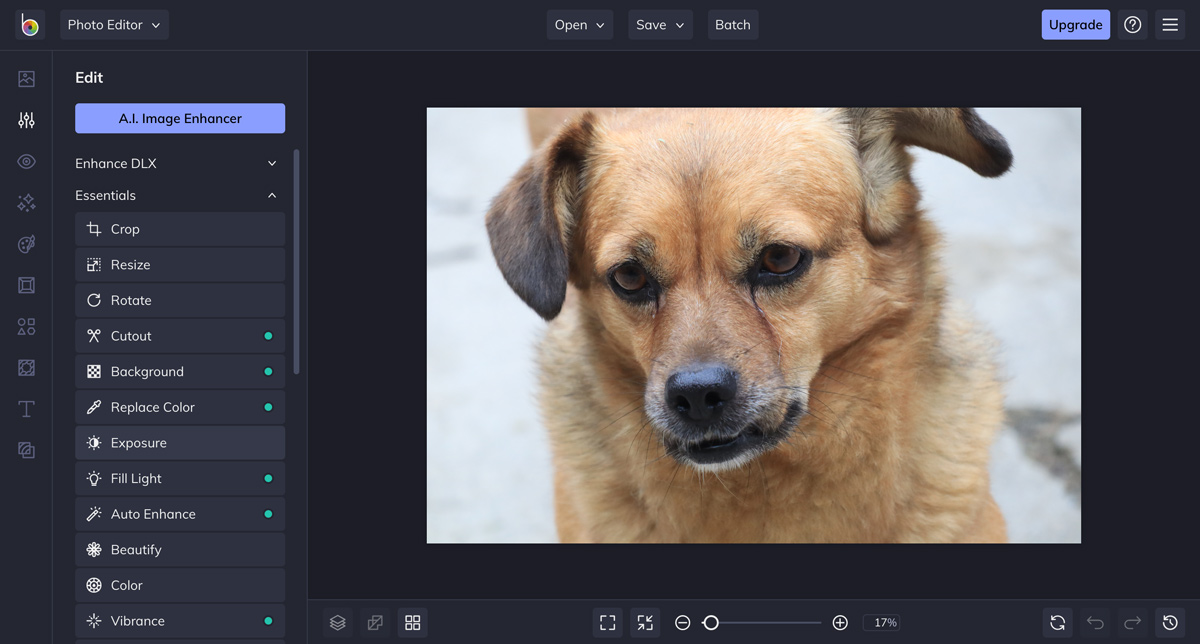Screen dimensions: 1200x644
Task: Select the Exposure option
Action: tap(180, 443)
